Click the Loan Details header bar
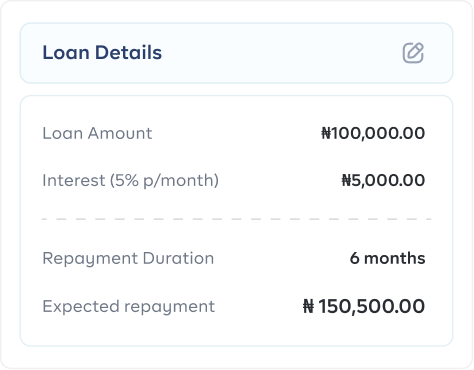This screenshot has height=370, width=474. [236, 53]
